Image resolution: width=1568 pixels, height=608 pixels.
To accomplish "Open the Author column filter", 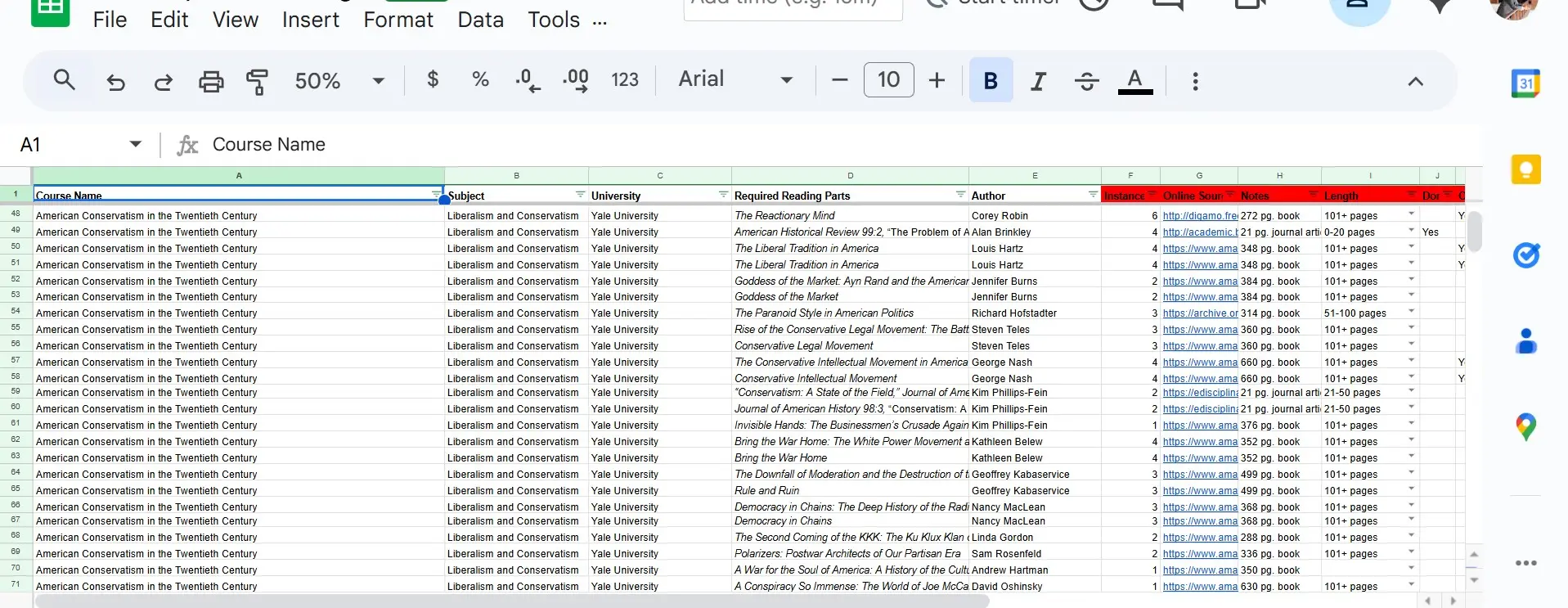I will click(x=1093, y=194).
